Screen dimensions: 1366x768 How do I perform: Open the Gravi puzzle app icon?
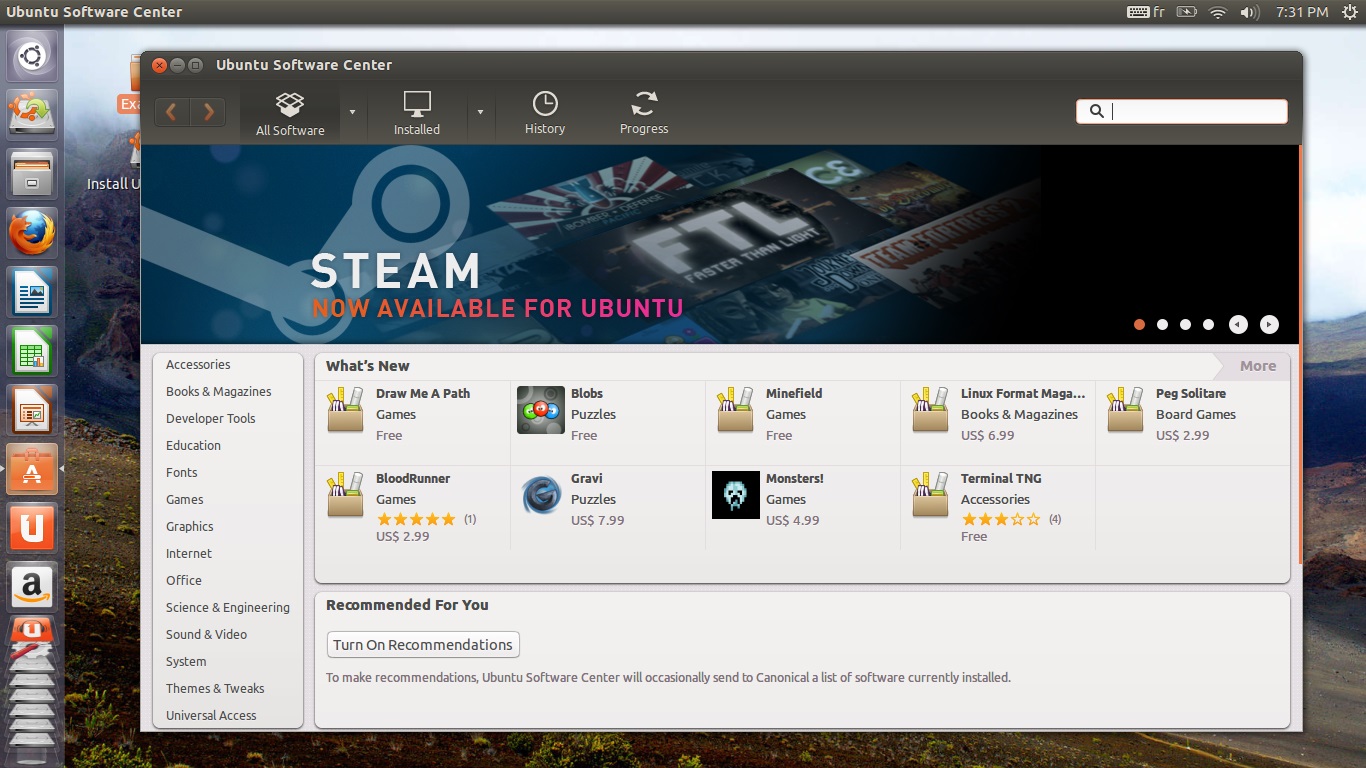tap(541, 495)
